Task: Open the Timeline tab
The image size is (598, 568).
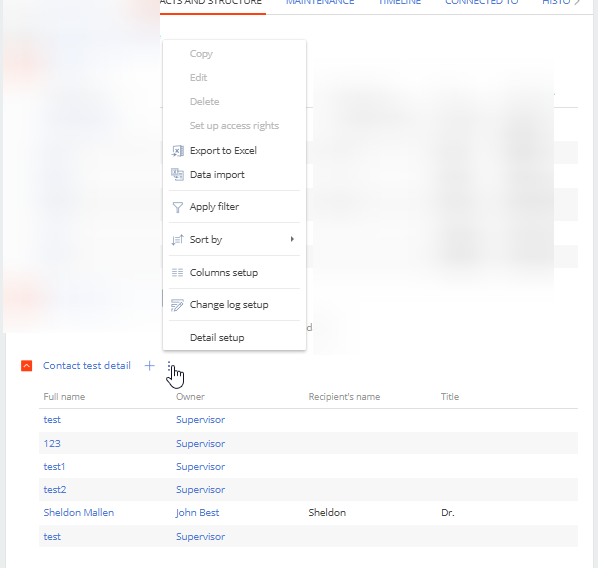Action: (399, 2)
